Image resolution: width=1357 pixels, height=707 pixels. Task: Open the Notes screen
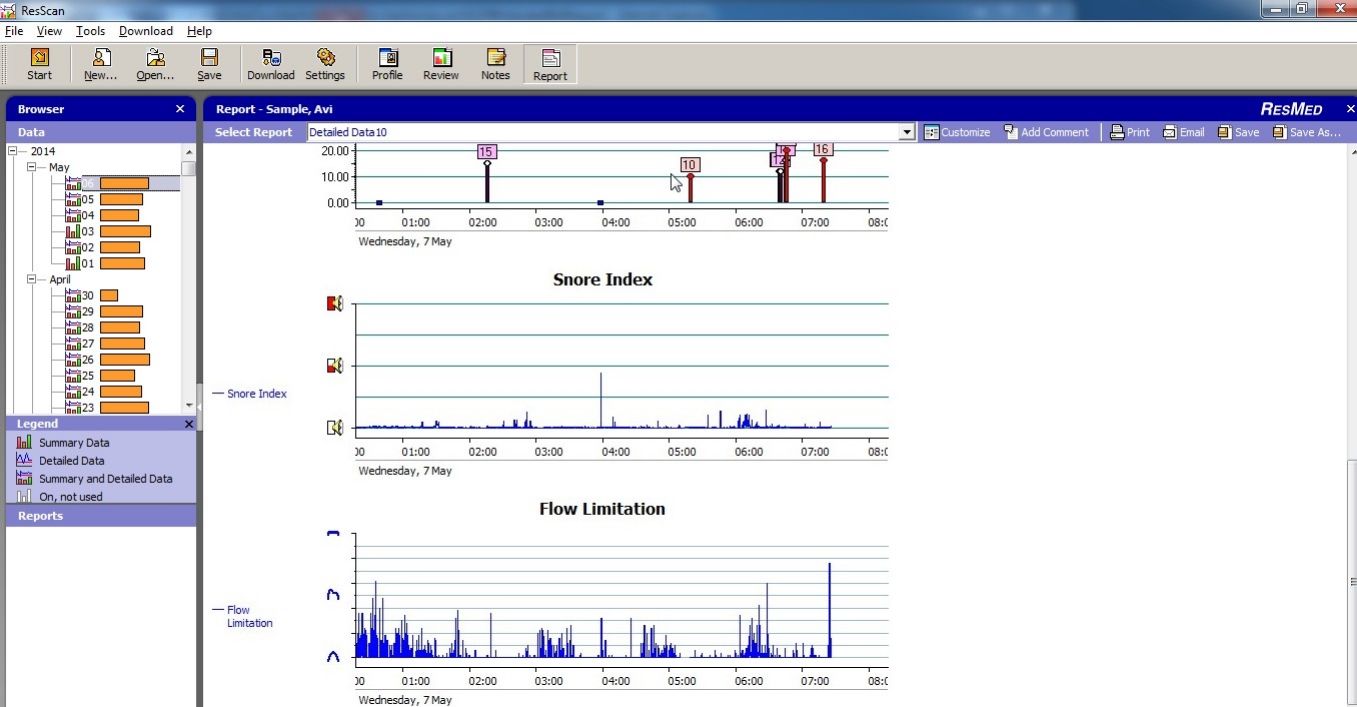pos(495,64)
